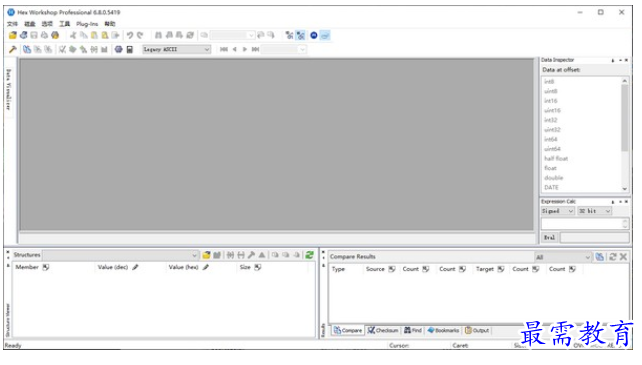Open the Plug-Ins menu

pos(87,24)
